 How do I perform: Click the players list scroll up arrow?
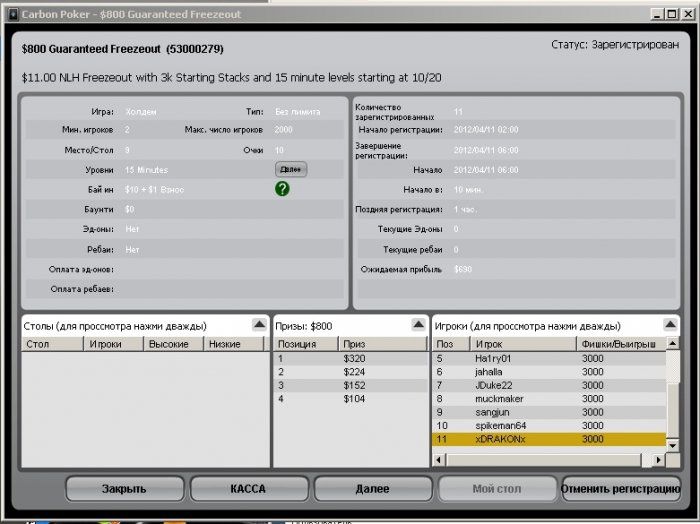tap(672, 343)
